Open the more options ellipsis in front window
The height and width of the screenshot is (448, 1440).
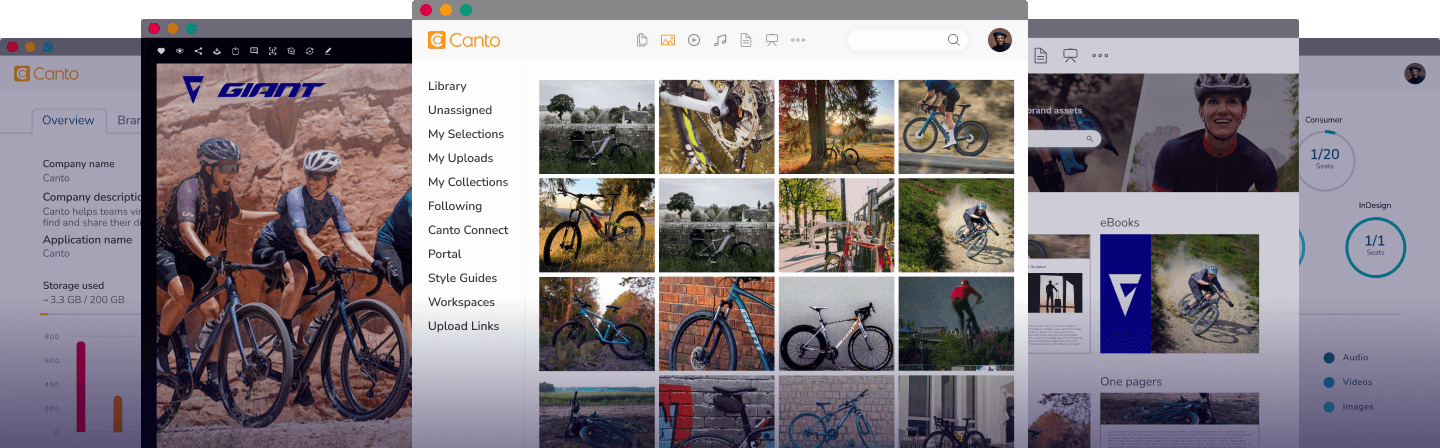click(798, 40)
